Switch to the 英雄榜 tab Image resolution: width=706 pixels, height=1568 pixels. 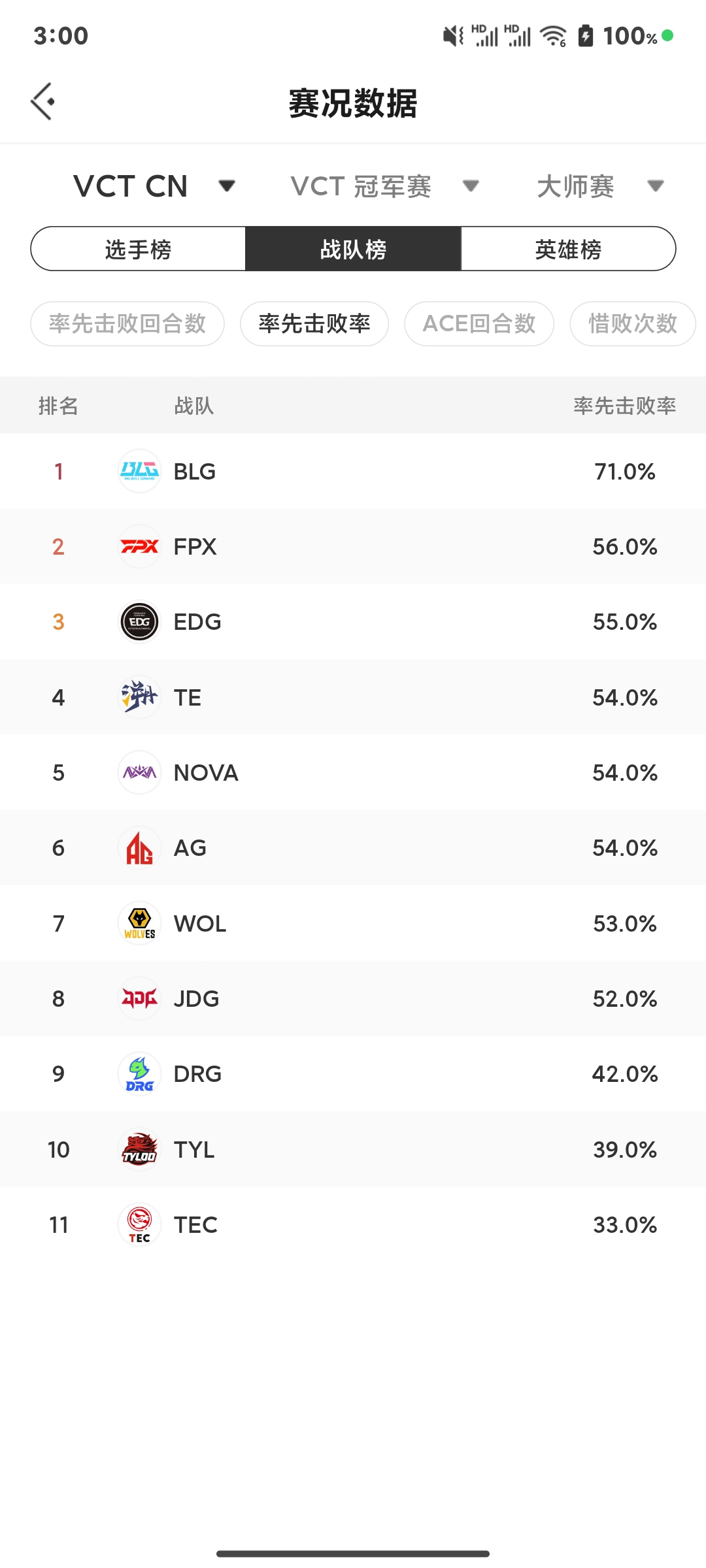(568, 249)
